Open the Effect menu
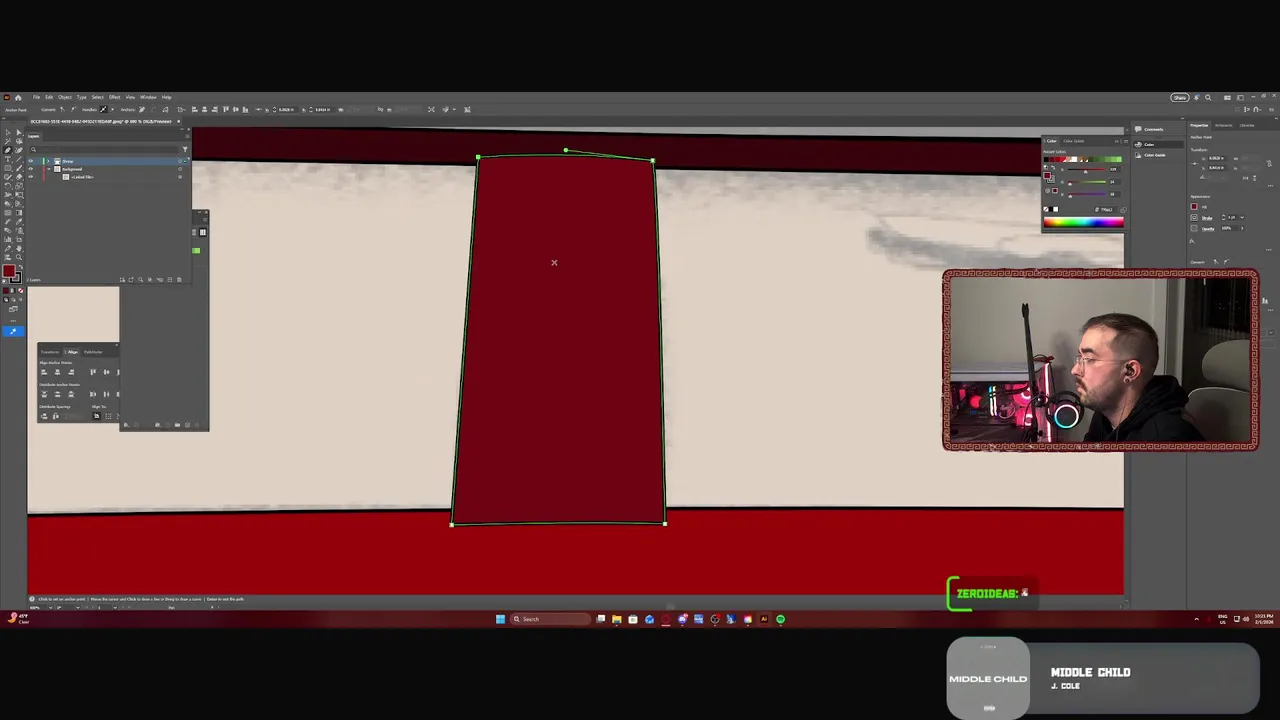1280x720 pixels. (114, 97)
